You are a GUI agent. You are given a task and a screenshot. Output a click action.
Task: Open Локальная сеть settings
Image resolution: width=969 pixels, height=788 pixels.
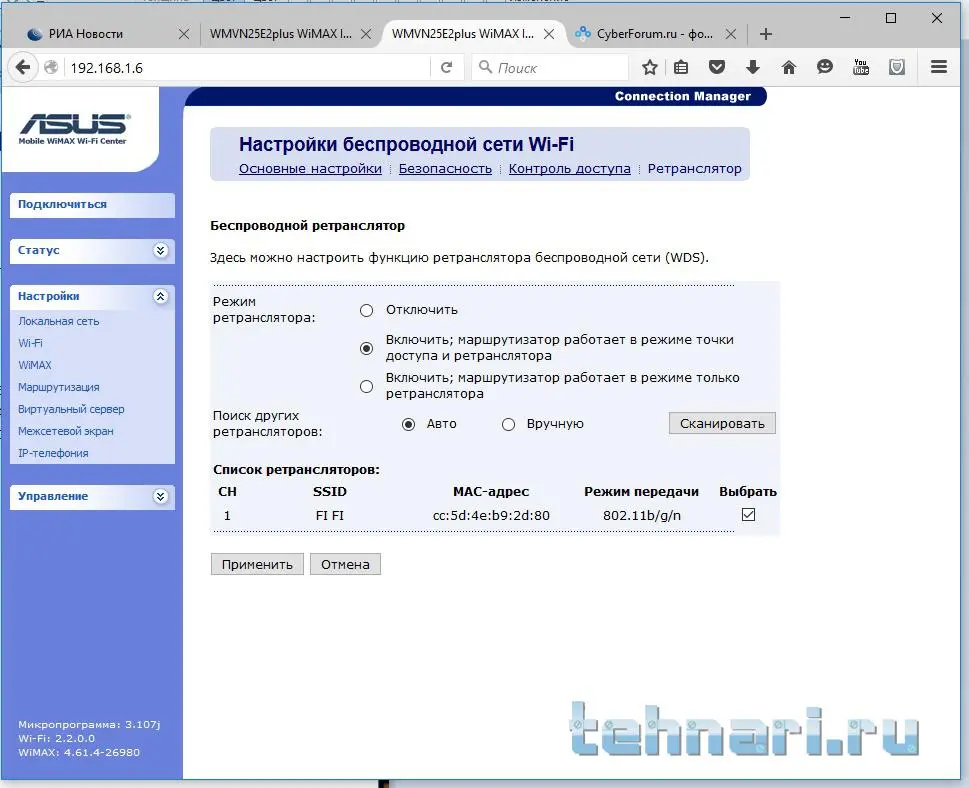pos(59,321)
